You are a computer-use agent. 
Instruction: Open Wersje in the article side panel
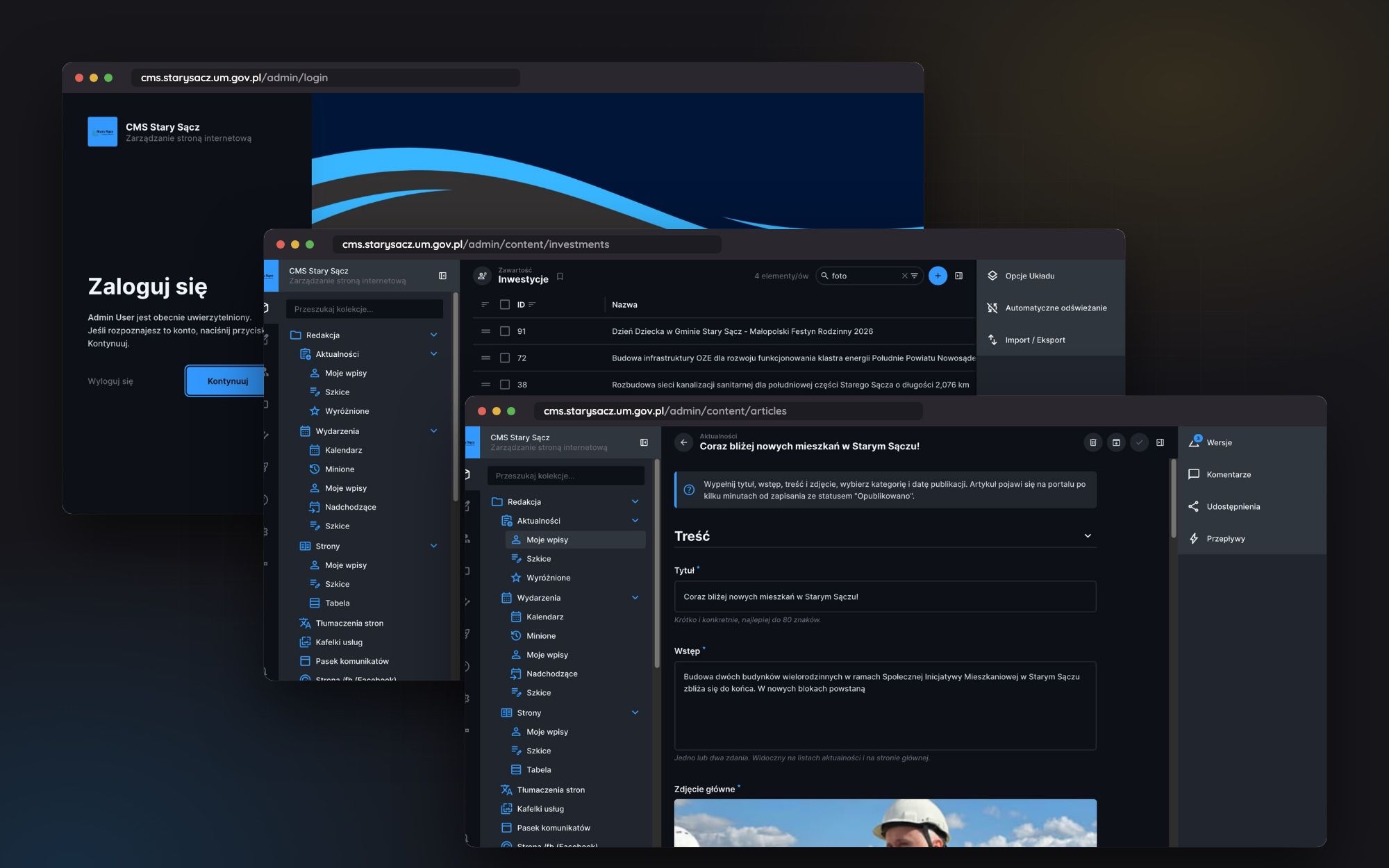click(x=1251, y=442)
